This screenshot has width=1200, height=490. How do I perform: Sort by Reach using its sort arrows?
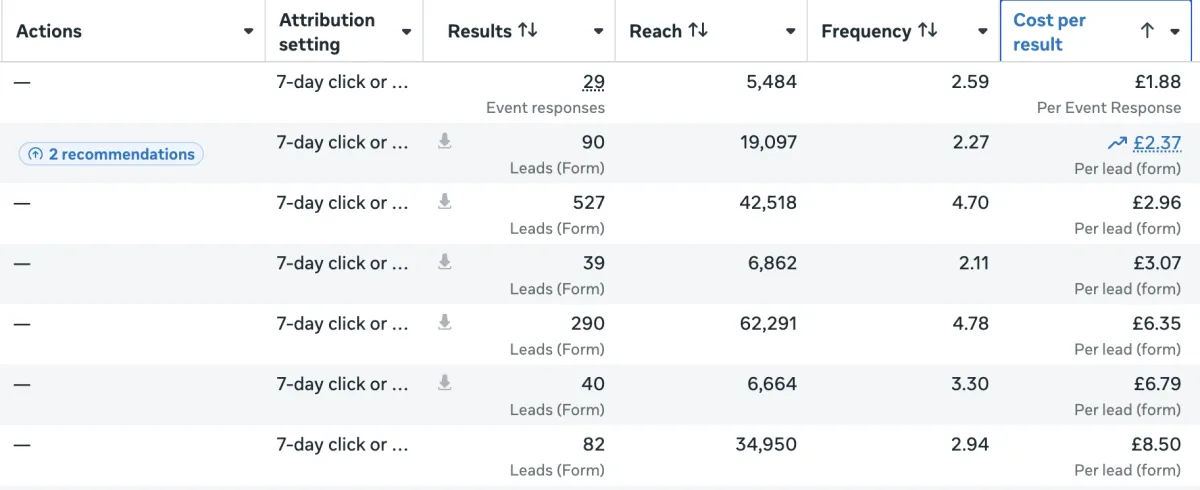[x=698, y=31]
